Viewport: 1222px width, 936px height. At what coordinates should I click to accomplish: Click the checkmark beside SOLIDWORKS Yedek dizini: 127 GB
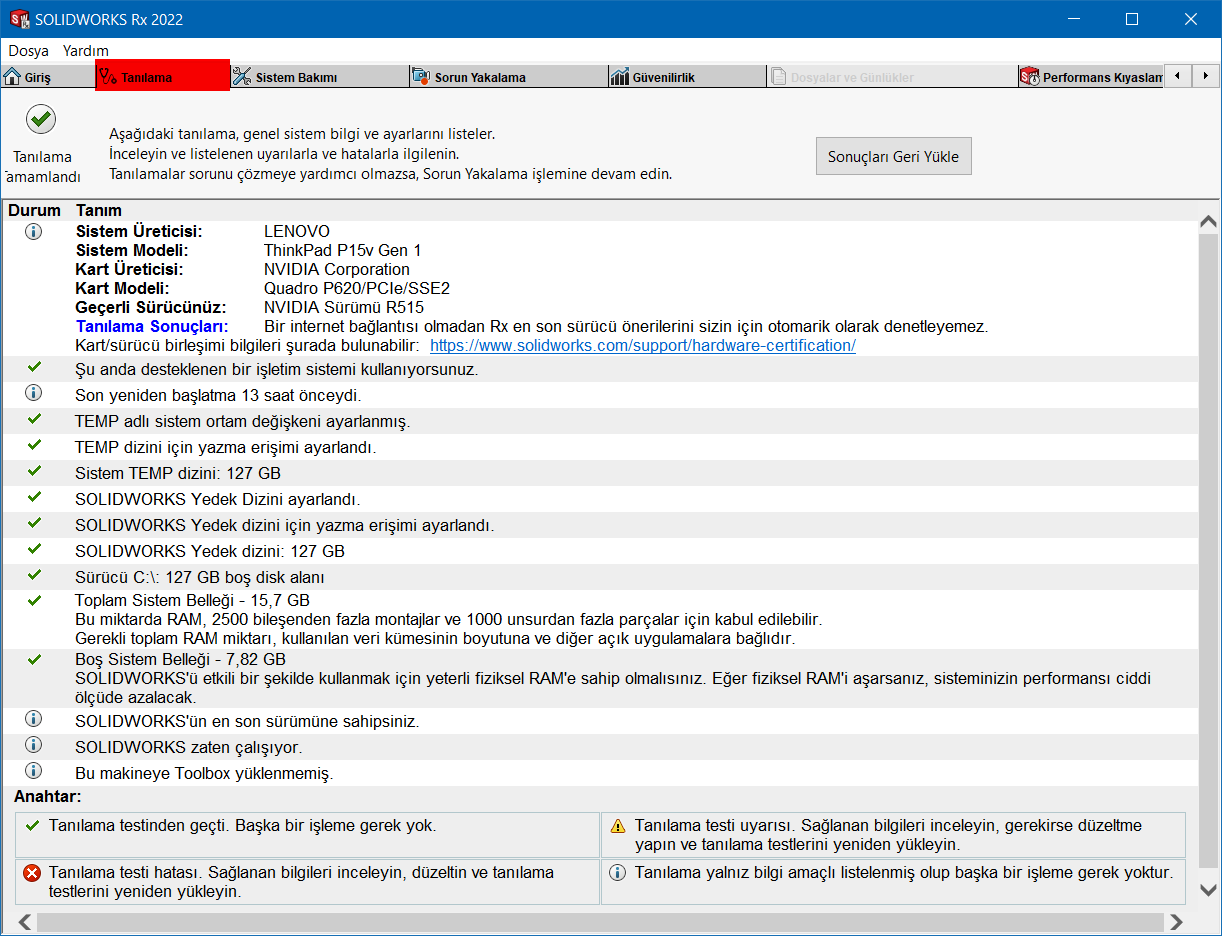[34, 550]
